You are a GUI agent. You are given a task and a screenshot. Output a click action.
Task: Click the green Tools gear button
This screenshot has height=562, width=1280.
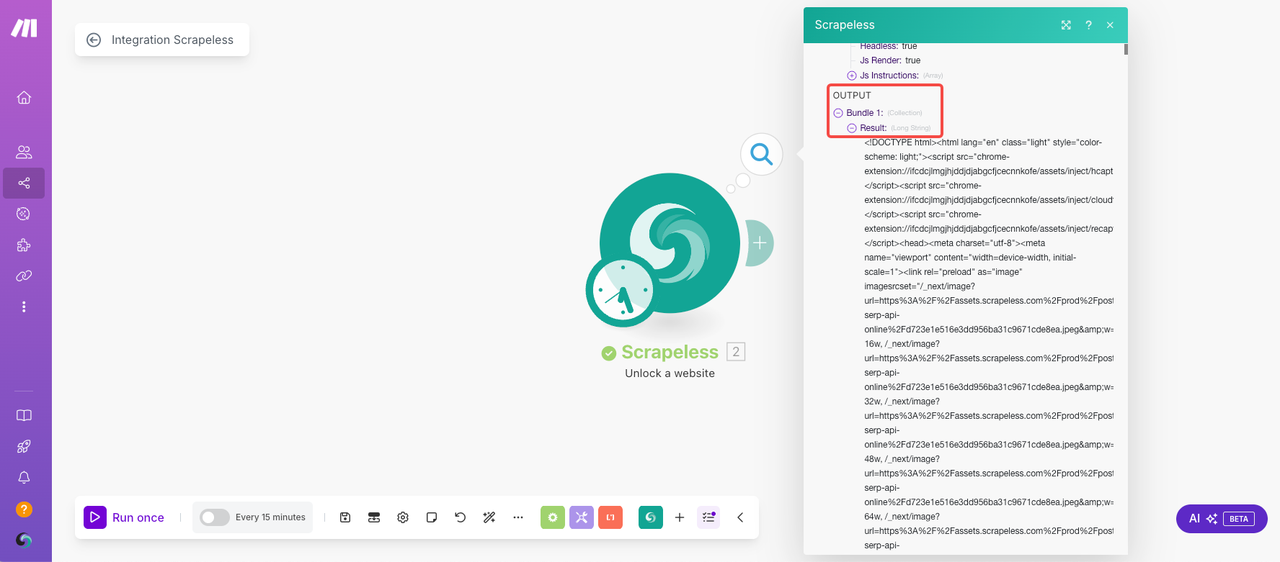pyautogui.click(x=553, y=517)
